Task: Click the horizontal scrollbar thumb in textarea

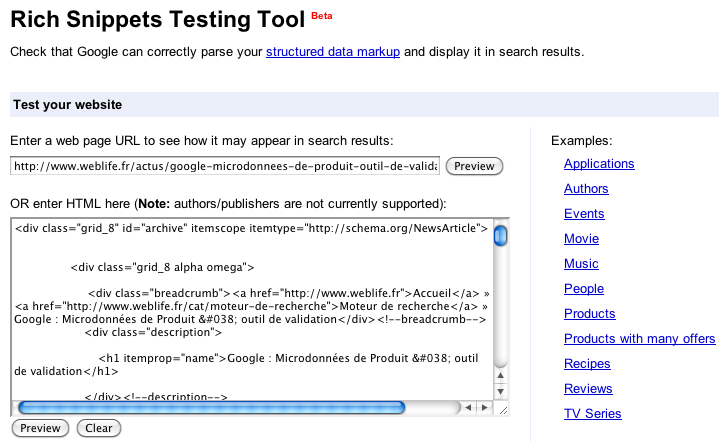Action: coord(212,408)
